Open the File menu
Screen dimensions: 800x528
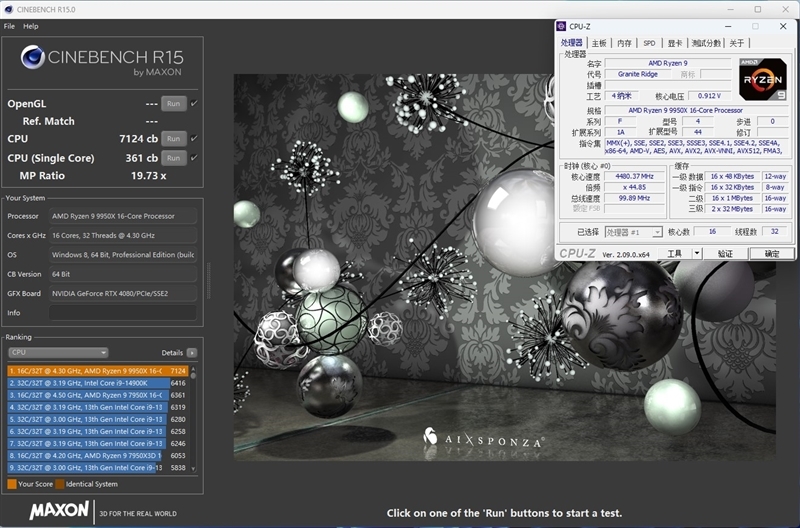[9, 26]
